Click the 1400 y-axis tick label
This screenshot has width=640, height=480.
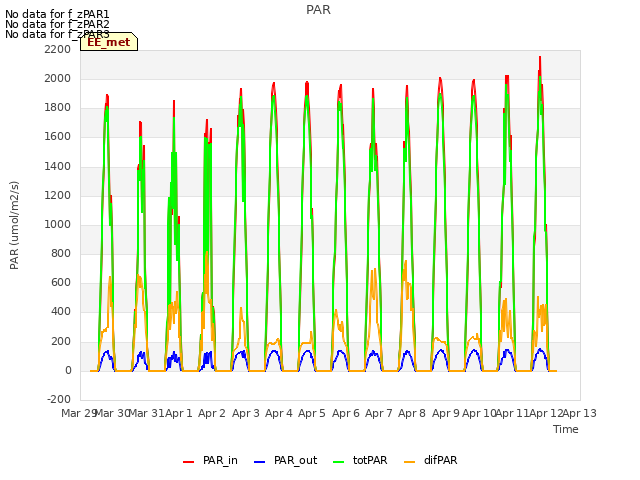58,166
